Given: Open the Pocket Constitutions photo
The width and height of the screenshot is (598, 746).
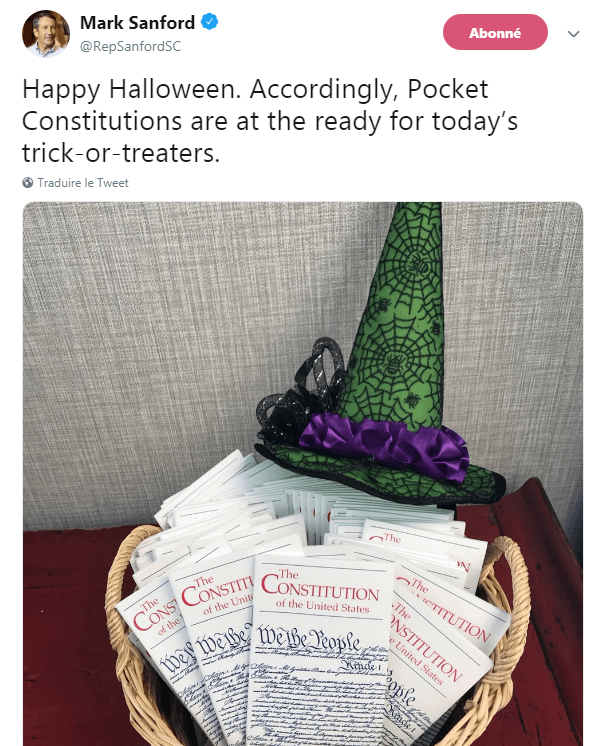Looking at the screenshot, I should (x=303, y=474).
